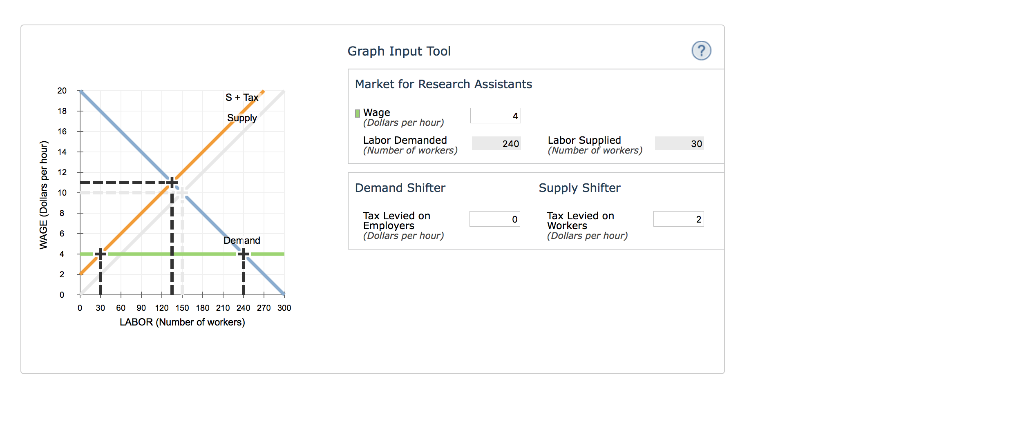Click the cross marker at labor 30
Viewport: 1024px width, 428px height.
pyautogui.click(x=100, y=254)
